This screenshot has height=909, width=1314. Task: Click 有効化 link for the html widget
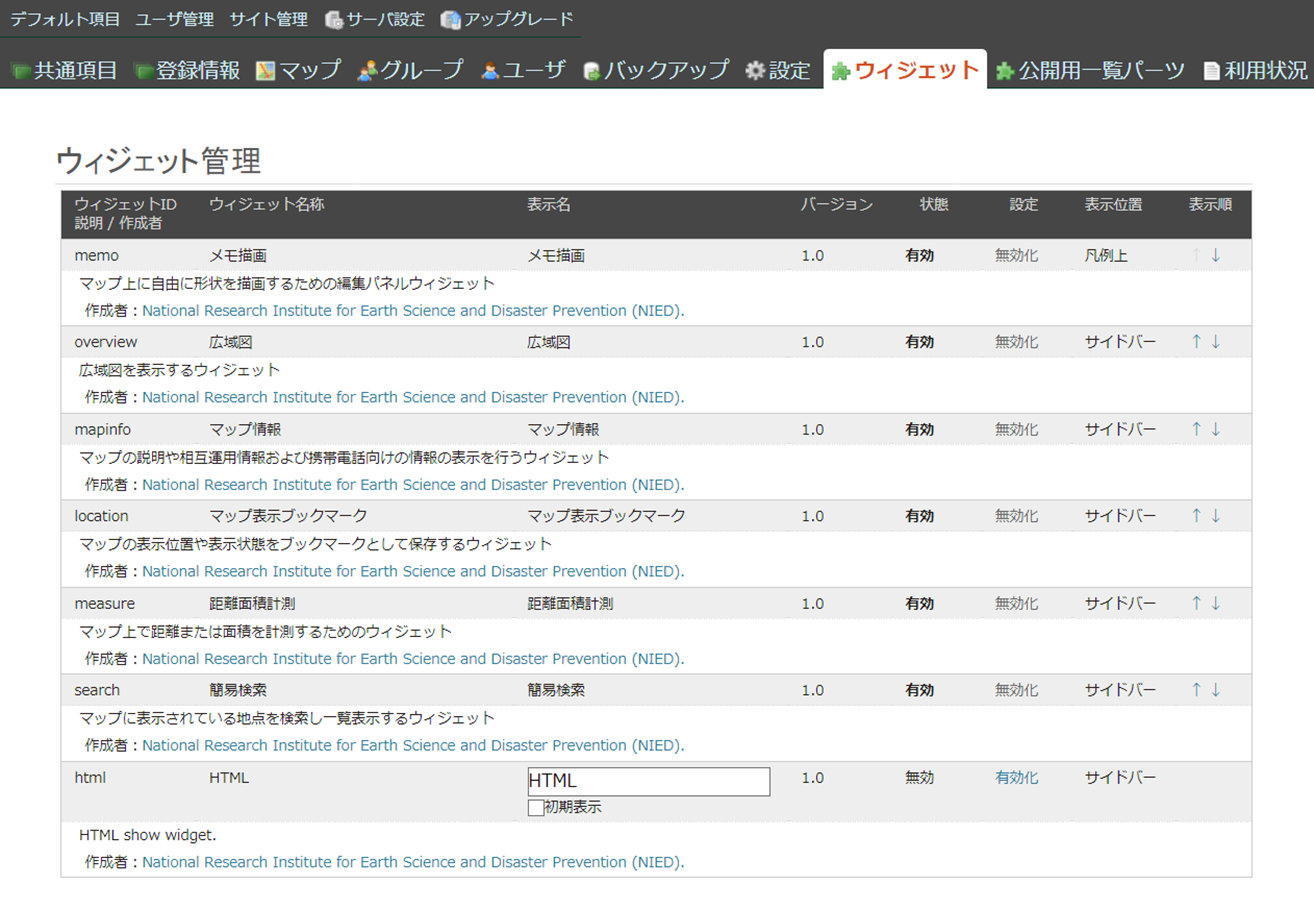[1016, 778]
